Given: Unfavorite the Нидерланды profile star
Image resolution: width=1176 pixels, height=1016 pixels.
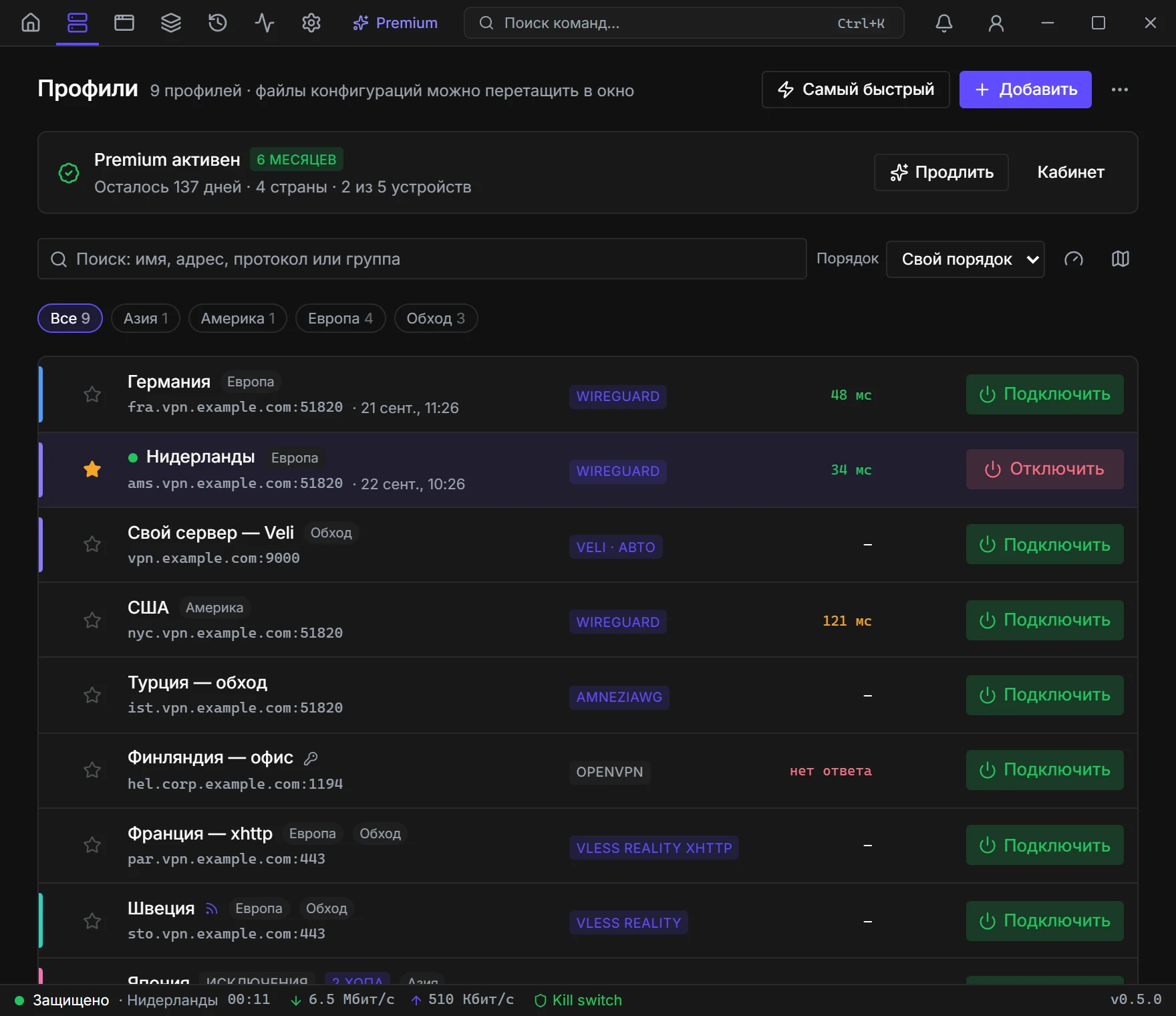Looking at the screenshot, I should click(92, 469).
